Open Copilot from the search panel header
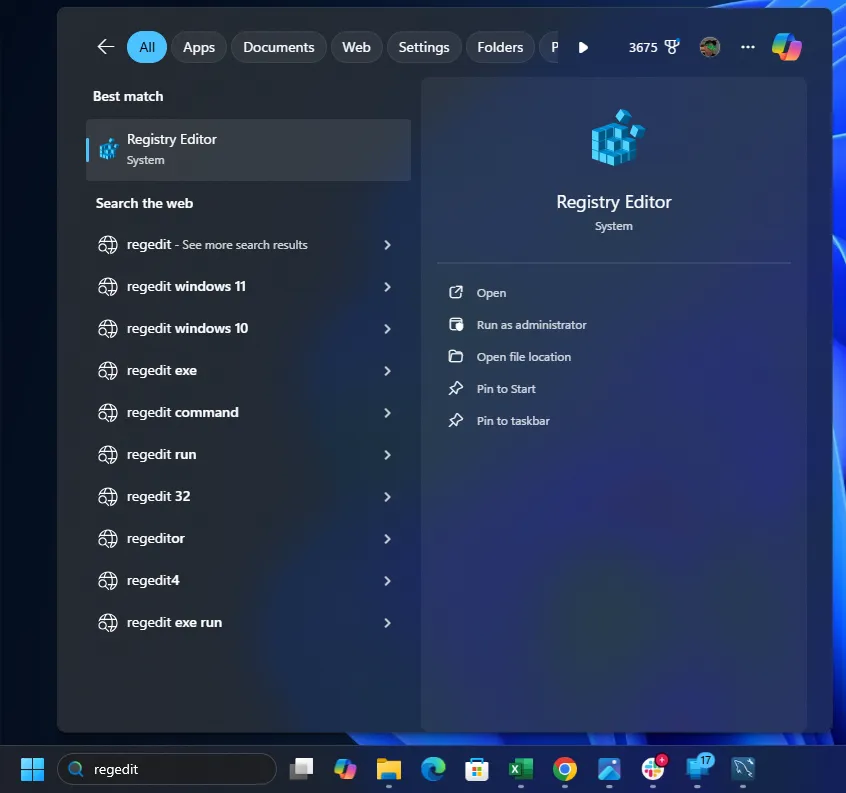The image size is (846, 793). pos(786,47)
